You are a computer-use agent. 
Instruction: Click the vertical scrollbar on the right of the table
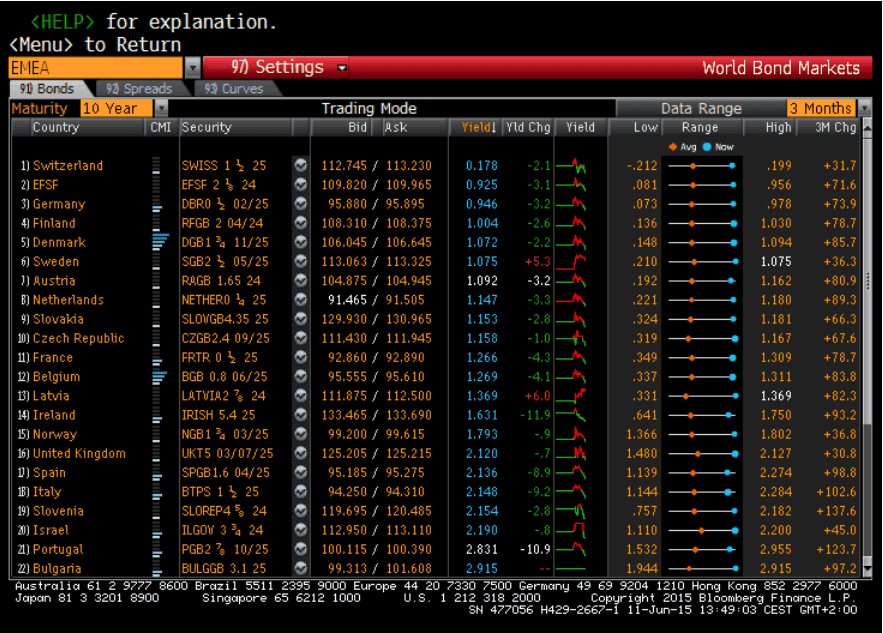[867, 350]
